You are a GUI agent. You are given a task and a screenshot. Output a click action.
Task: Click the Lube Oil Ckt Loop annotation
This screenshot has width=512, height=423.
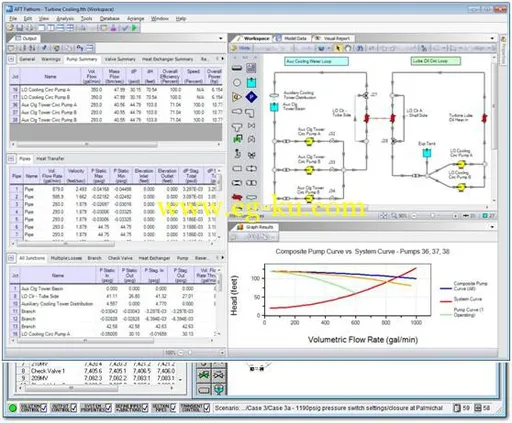436,61
